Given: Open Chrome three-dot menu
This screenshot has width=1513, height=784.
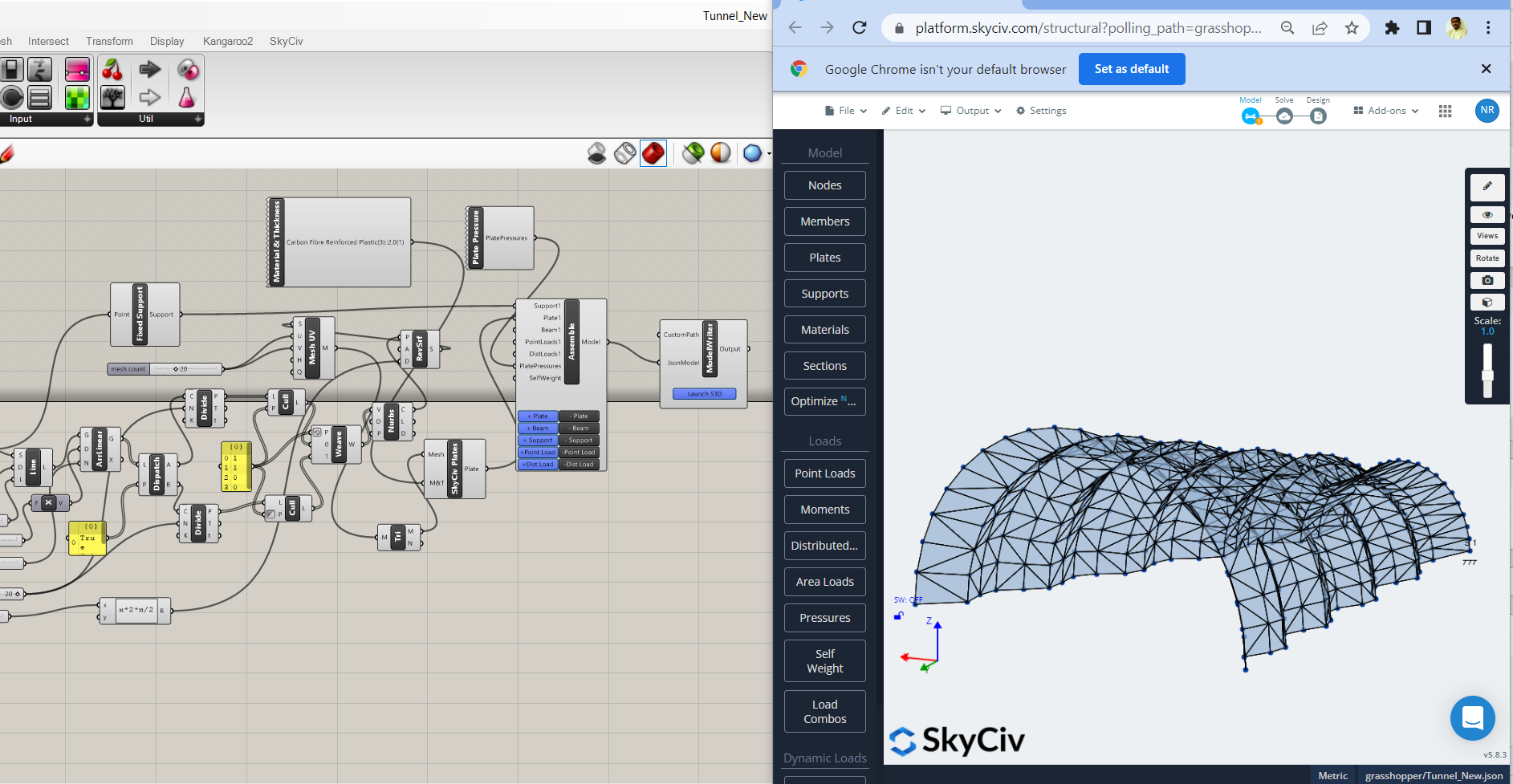Looking at the screenshot, I should pos(1488,28).
